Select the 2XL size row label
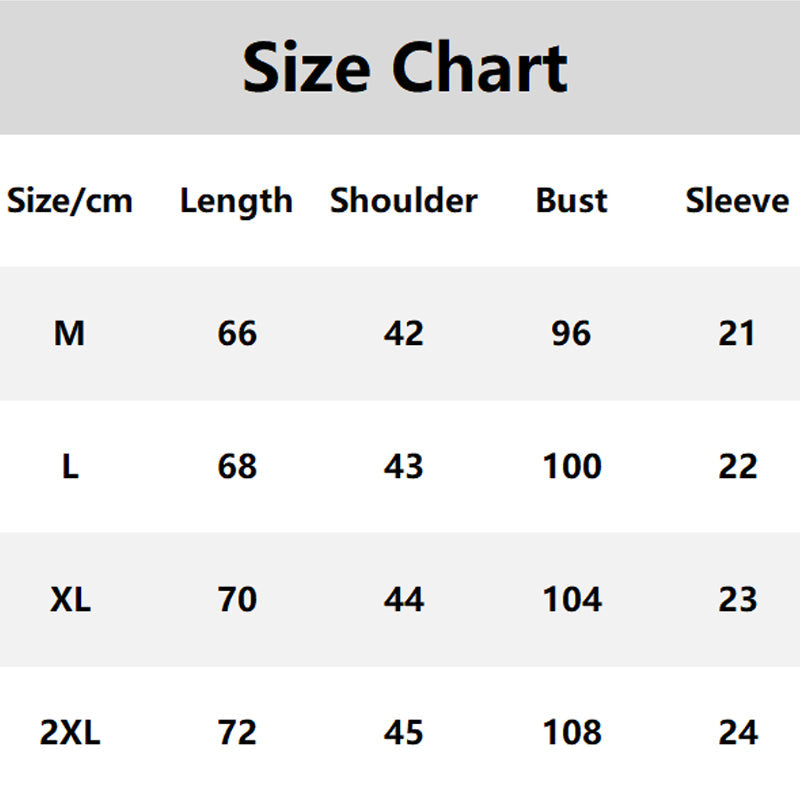 point(70,733)
